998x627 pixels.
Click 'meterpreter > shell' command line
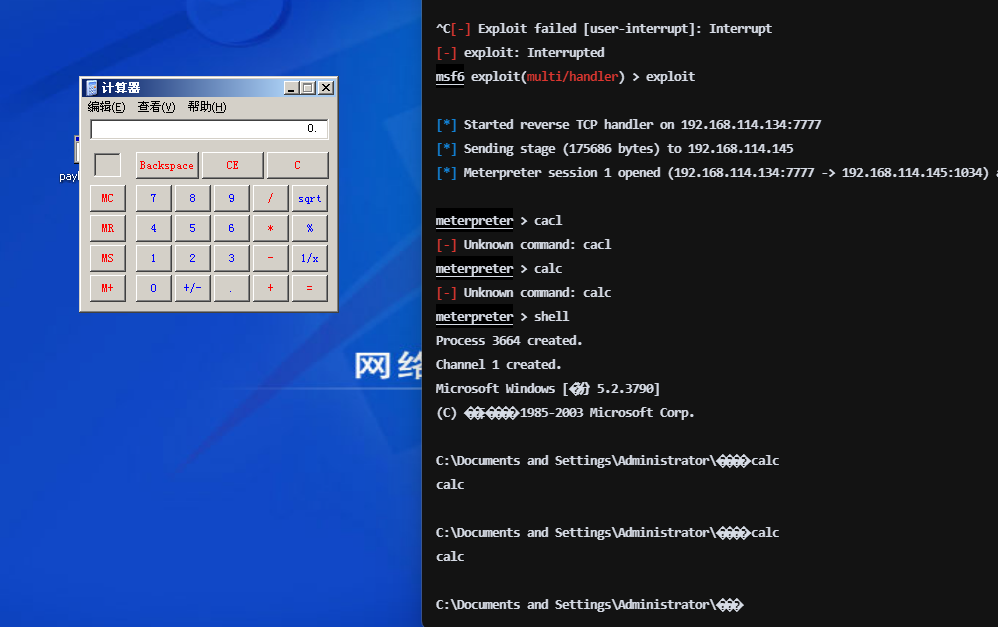(x=503, y=317)
